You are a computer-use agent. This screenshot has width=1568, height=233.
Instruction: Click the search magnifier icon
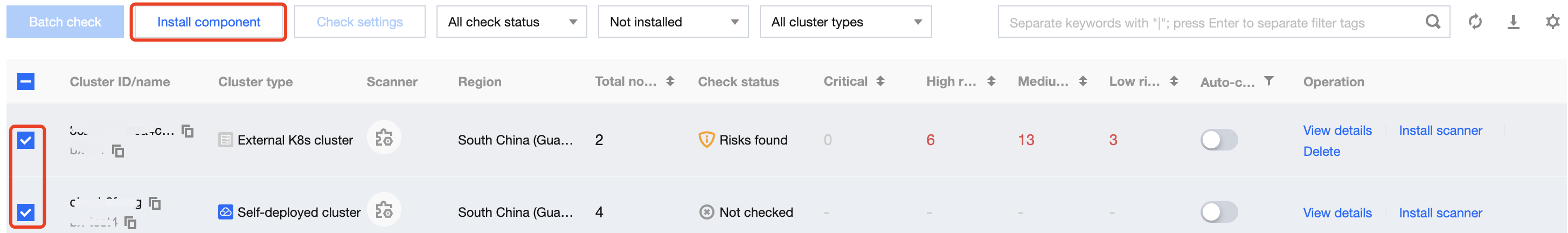click(x=1433, y=22)
